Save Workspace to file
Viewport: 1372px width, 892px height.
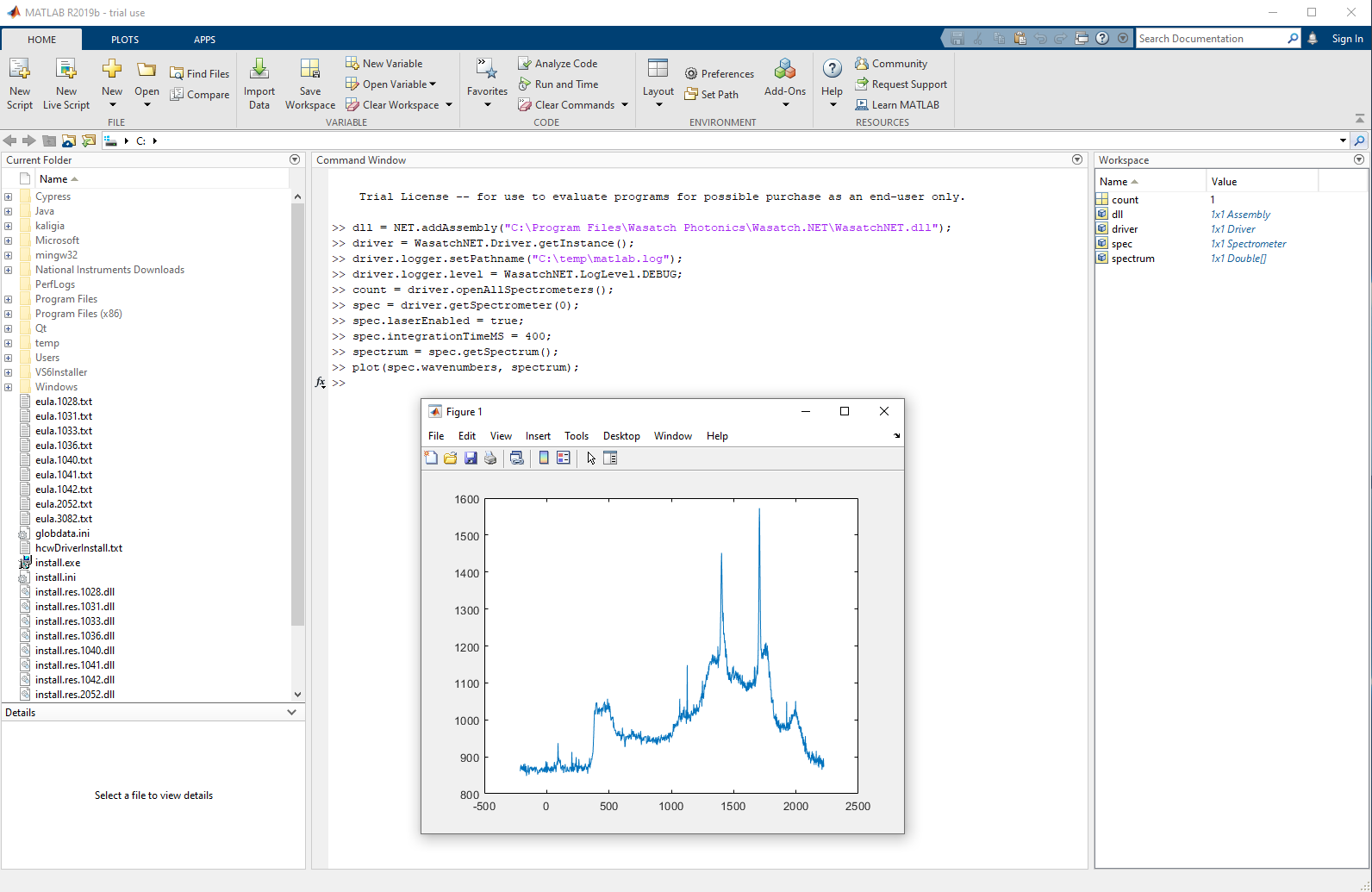pyautogui.click(x=310, y=84)
